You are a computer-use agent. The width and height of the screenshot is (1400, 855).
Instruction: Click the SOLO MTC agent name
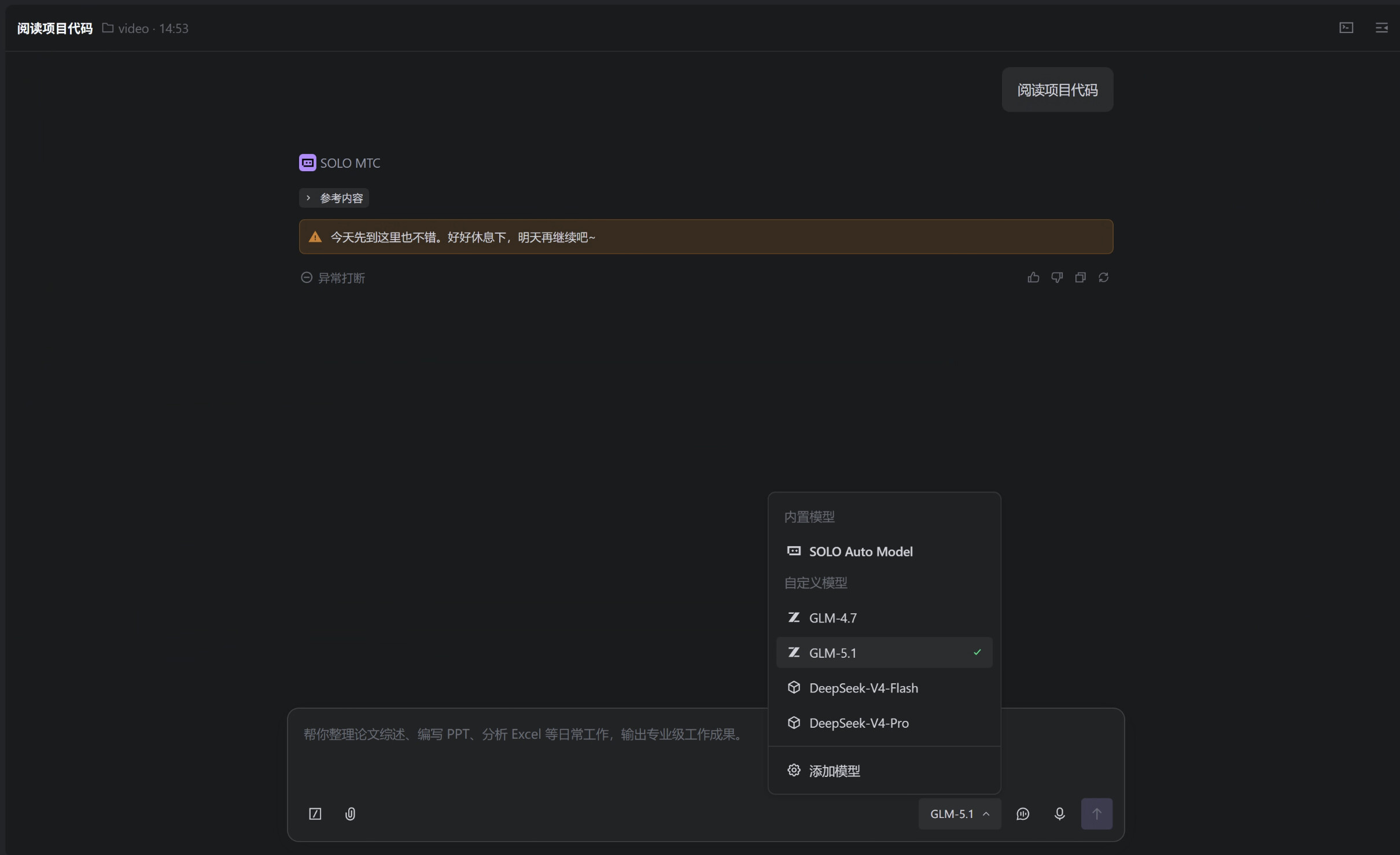click(350, 163)
